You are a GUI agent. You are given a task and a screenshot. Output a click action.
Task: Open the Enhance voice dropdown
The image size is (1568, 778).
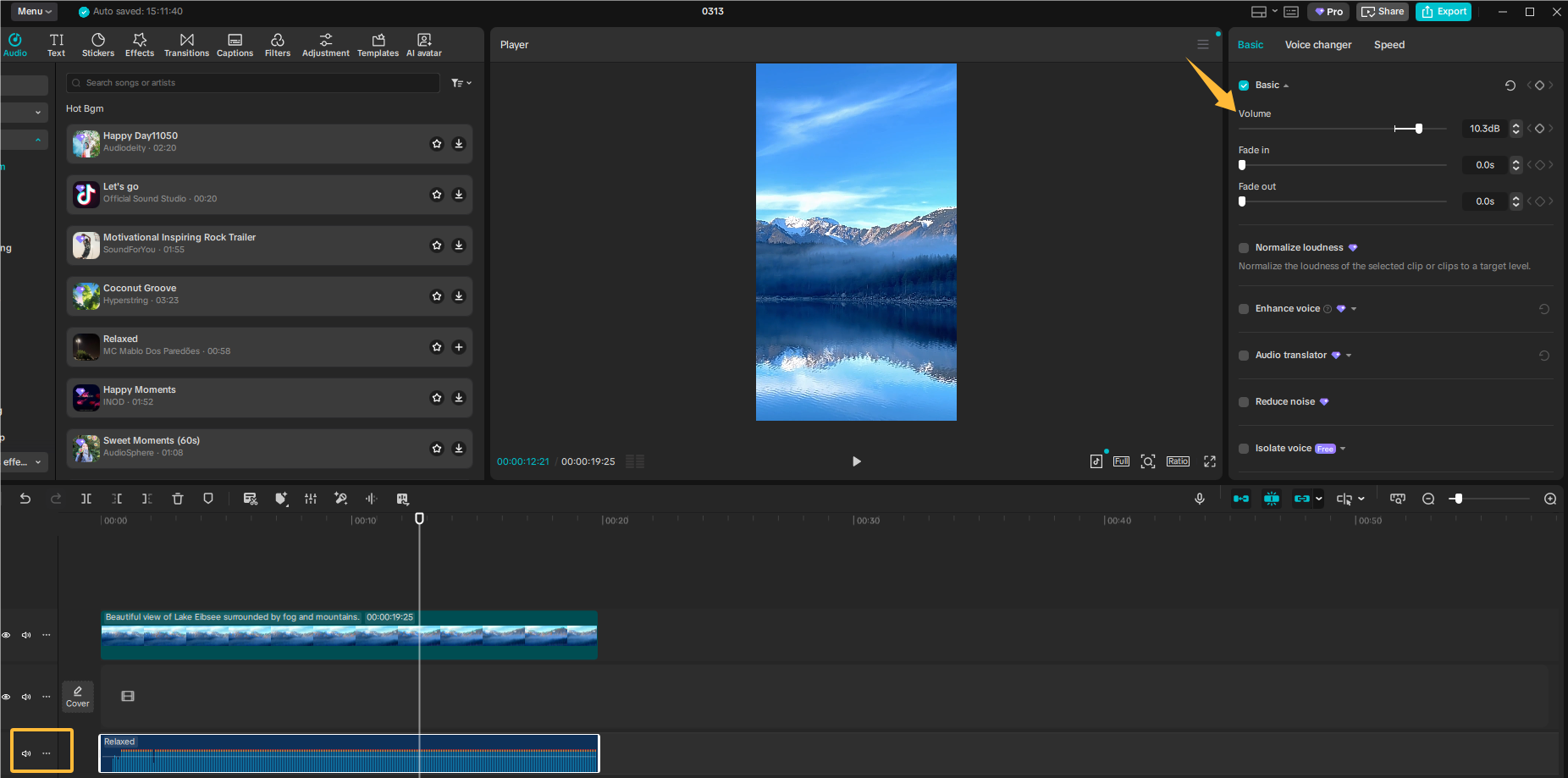pyautogui.click(x=1354, y=308)
